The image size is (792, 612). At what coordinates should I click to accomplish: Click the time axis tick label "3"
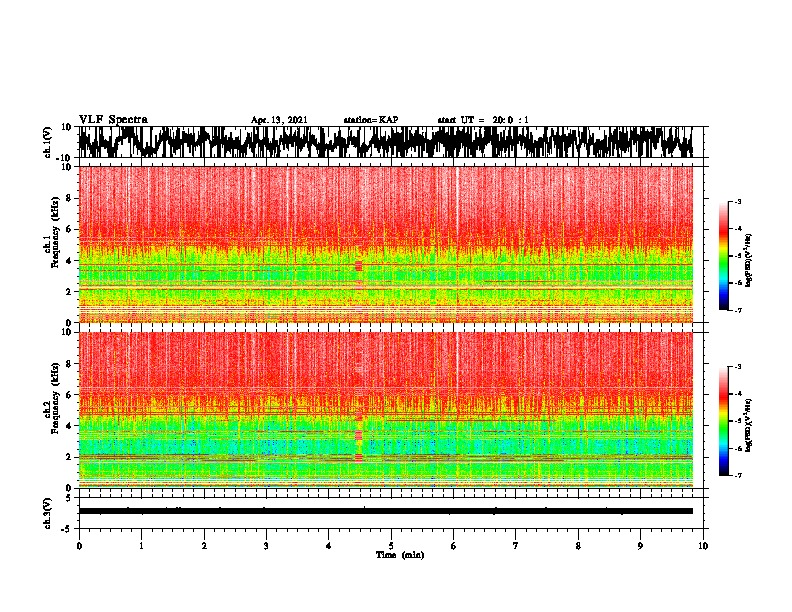pyautogui.click(x=266, y=546)
